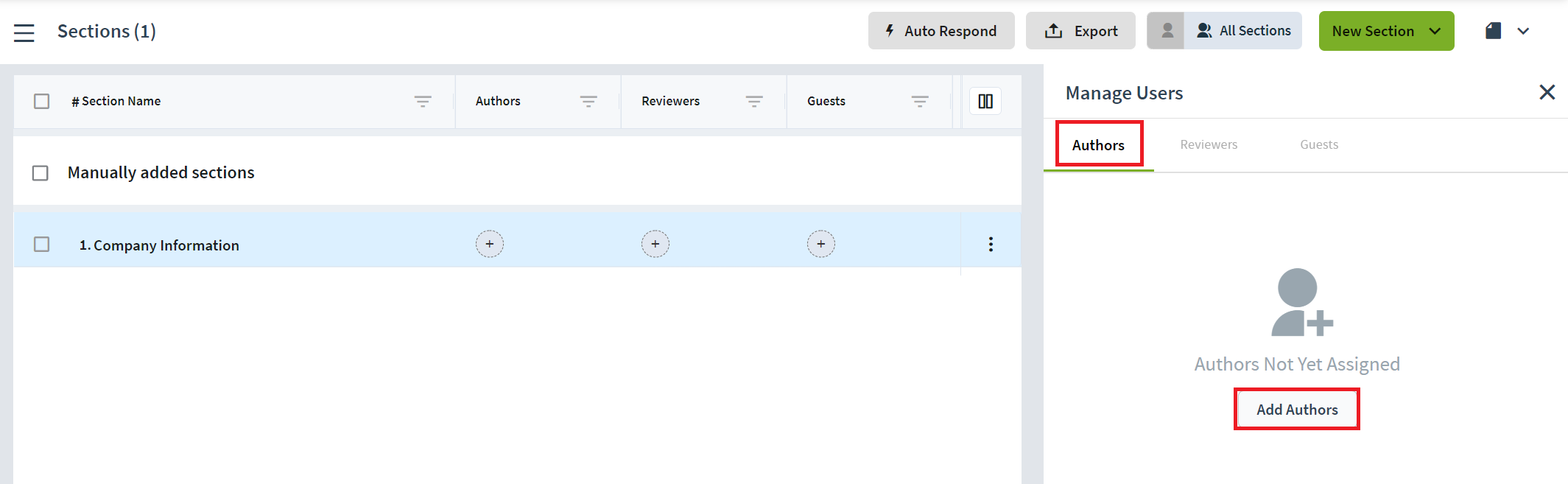The height and width of the screenshot is (484, 1568).
Task: Click the Reviewers column header label
Action: coord(670,101)
